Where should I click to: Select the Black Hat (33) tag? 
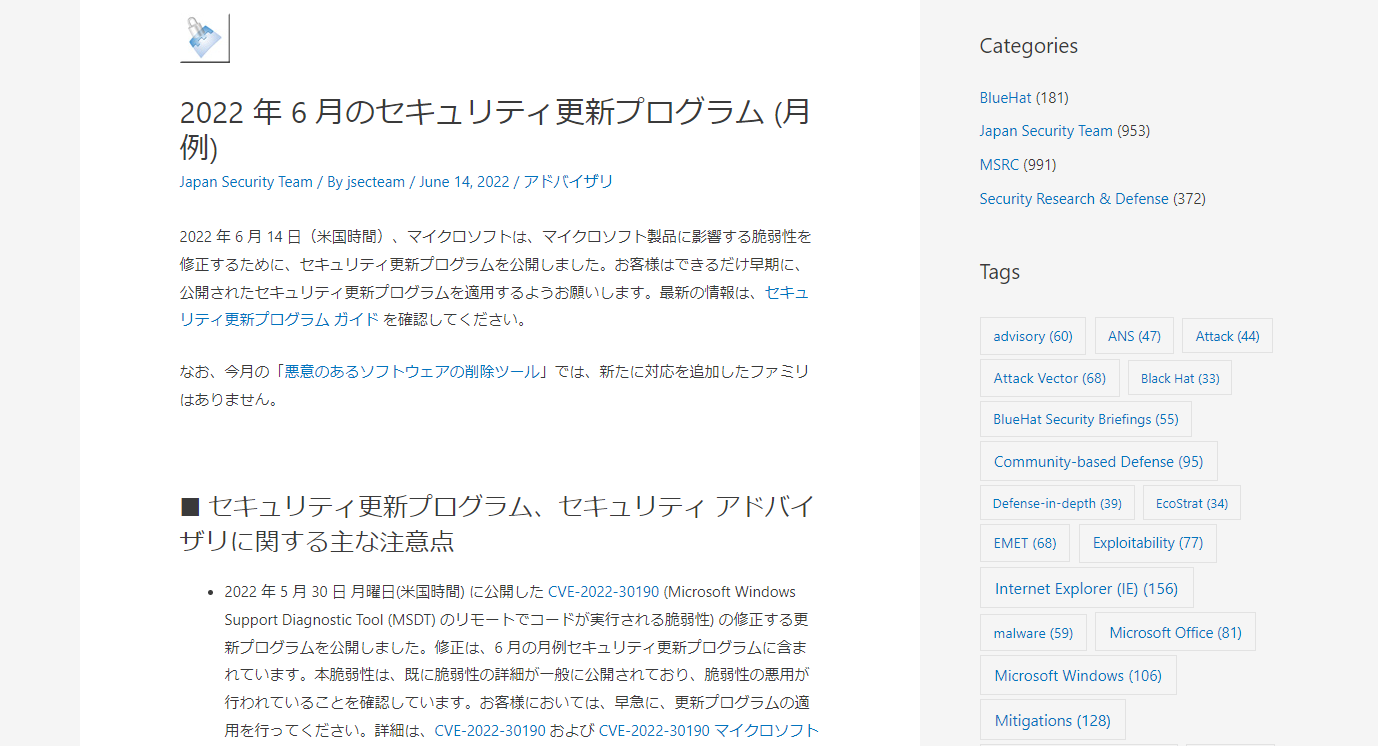pyautogui.click(x=1180, y=378)
